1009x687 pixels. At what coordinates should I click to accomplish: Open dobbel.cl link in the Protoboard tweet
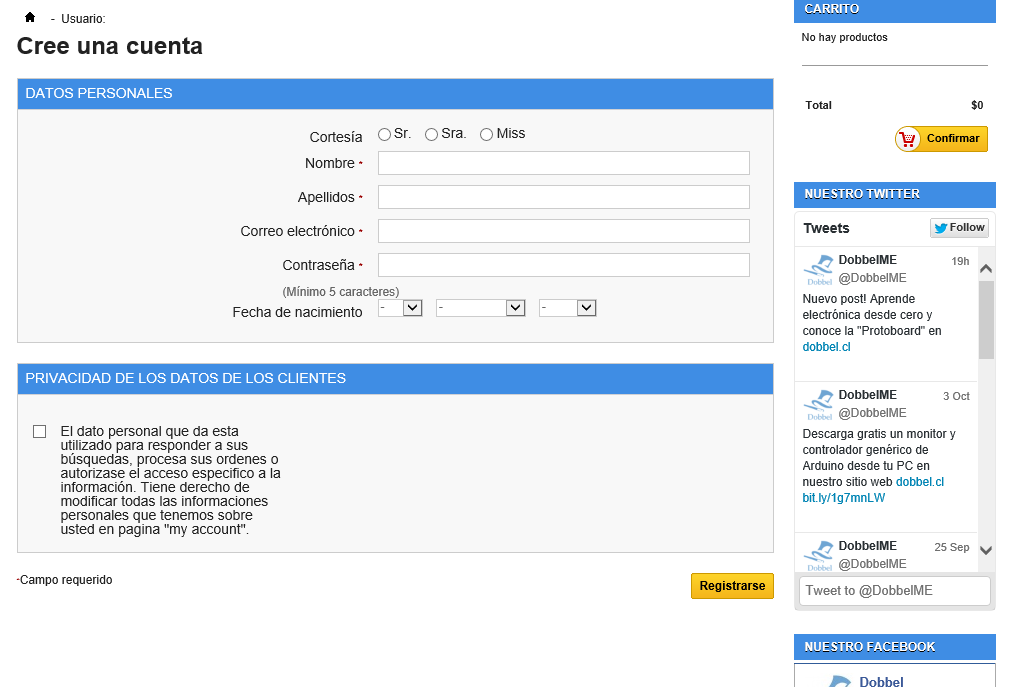click(x=826, y=347)
